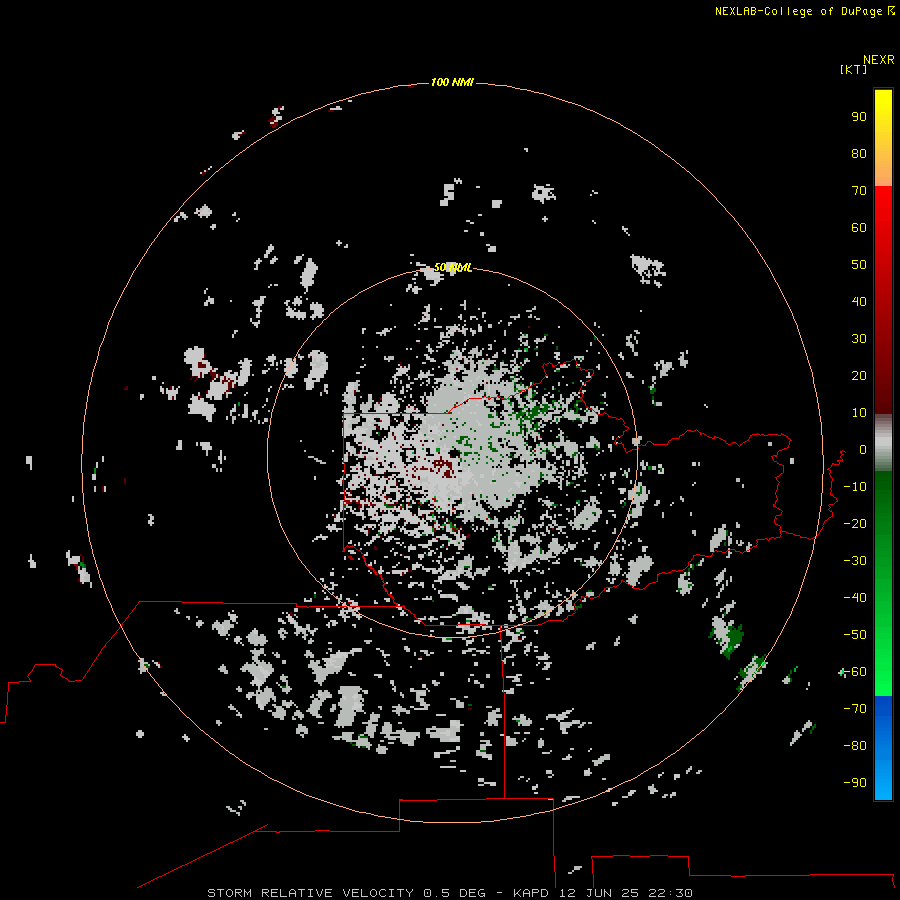Select the 50 value on the velocity scale

point(859,265)
